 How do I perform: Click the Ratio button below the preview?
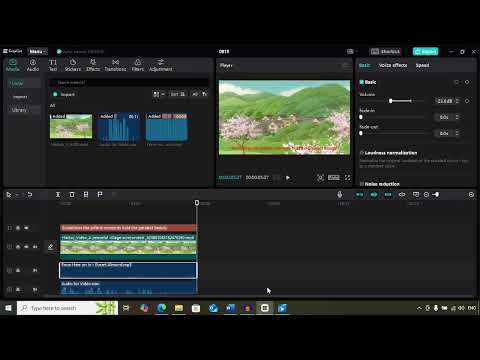[x=334, y=178]
